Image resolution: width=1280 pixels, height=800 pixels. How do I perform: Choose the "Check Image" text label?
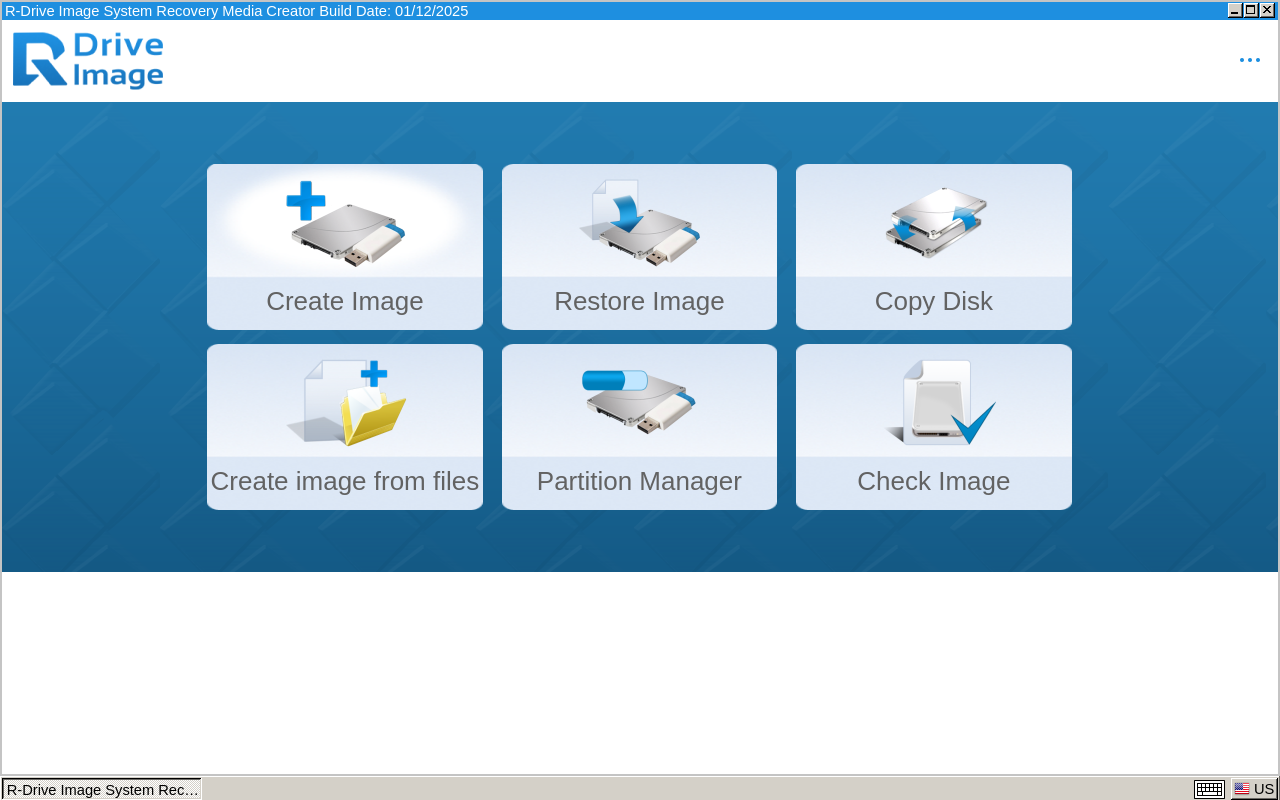coord(933,481)
